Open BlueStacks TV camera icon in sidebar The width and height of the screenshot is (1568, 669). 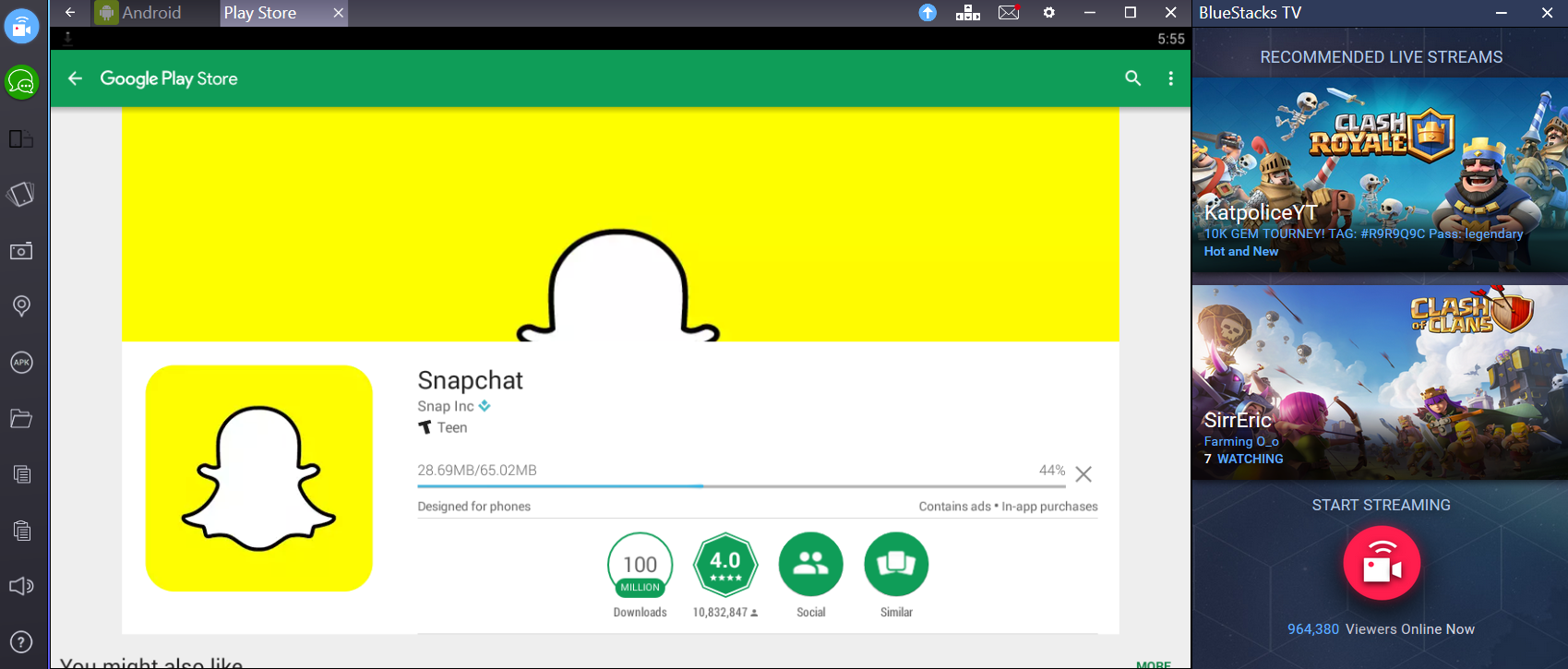coord(21,26)
